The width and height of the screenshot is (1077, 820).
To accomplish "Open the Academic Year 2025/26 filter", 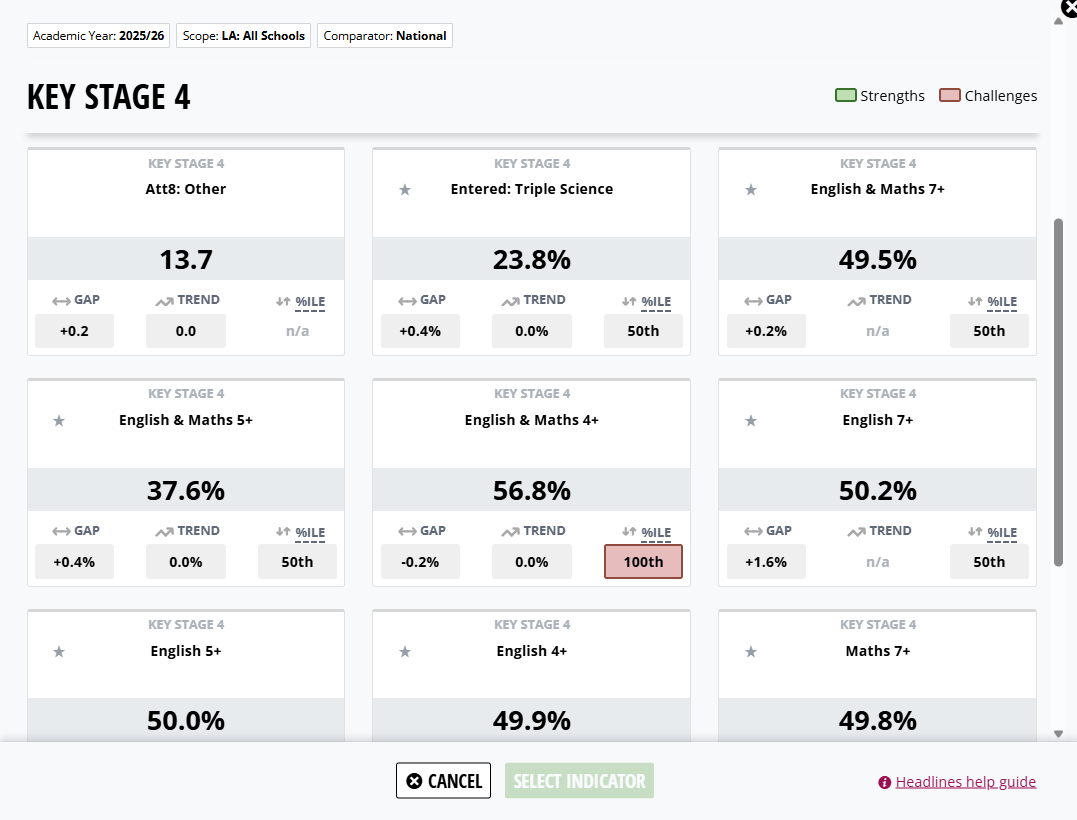I will pos(99,36).
